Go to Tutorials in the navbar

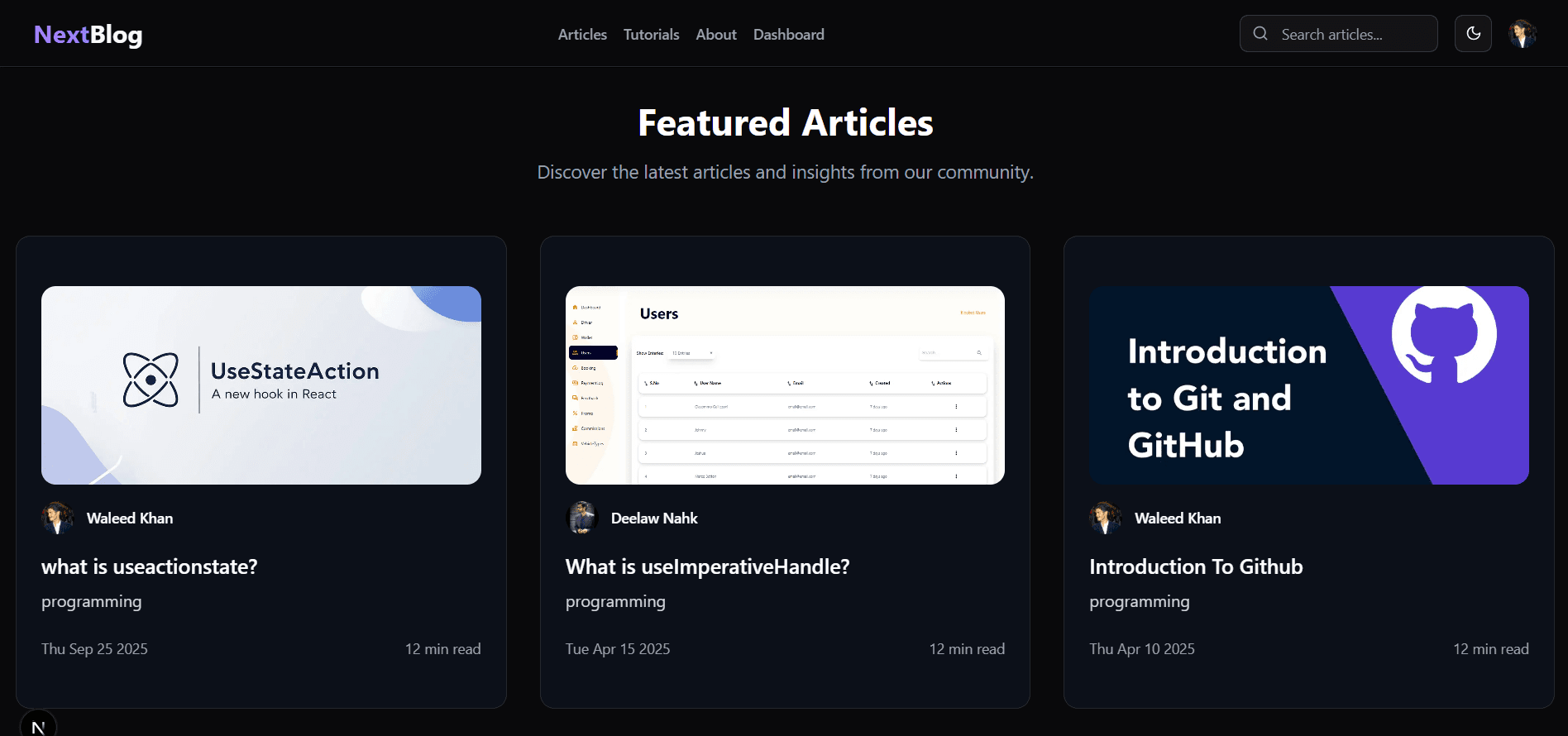click(x=651, y=35)
